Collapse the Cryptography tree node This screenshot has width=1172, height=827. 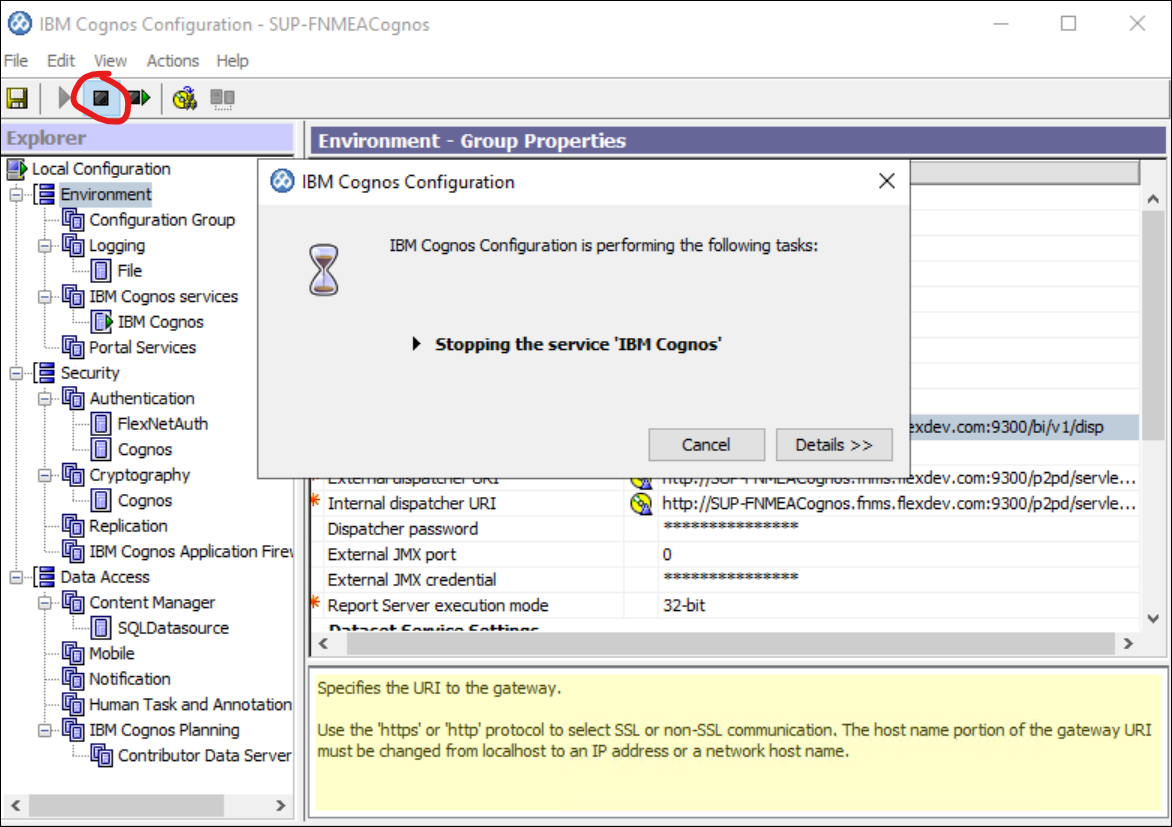[45, 475]
